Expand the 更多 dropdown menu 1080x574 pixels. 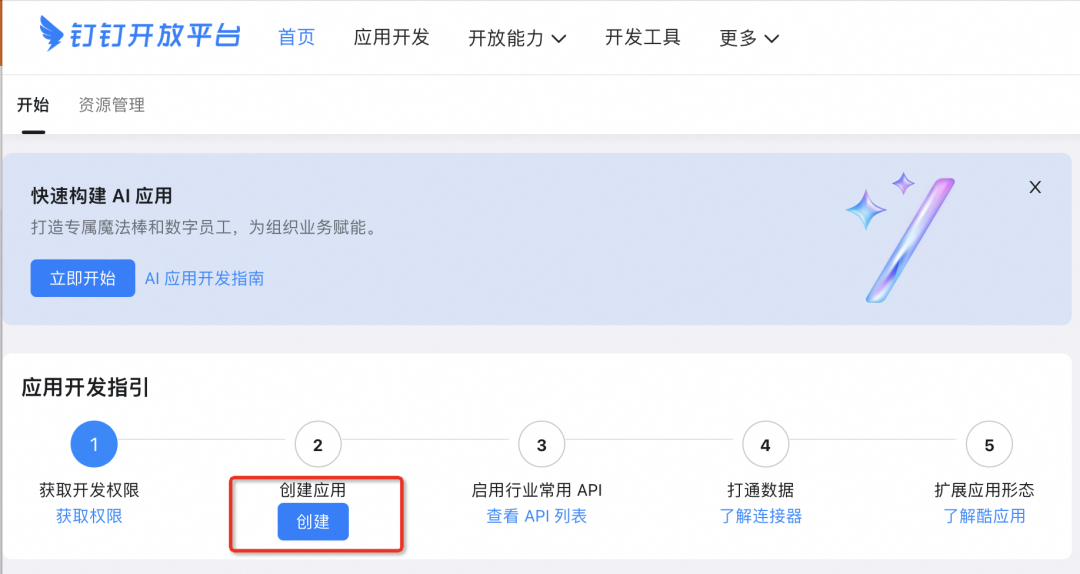pos(748,38)
